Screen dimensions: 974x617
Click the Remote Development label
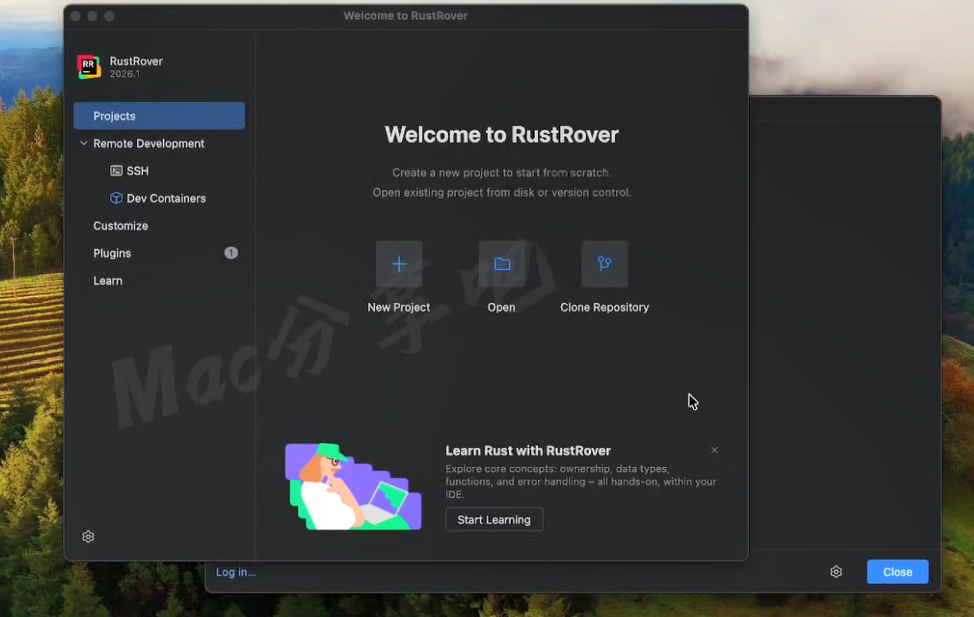[148, 144]
